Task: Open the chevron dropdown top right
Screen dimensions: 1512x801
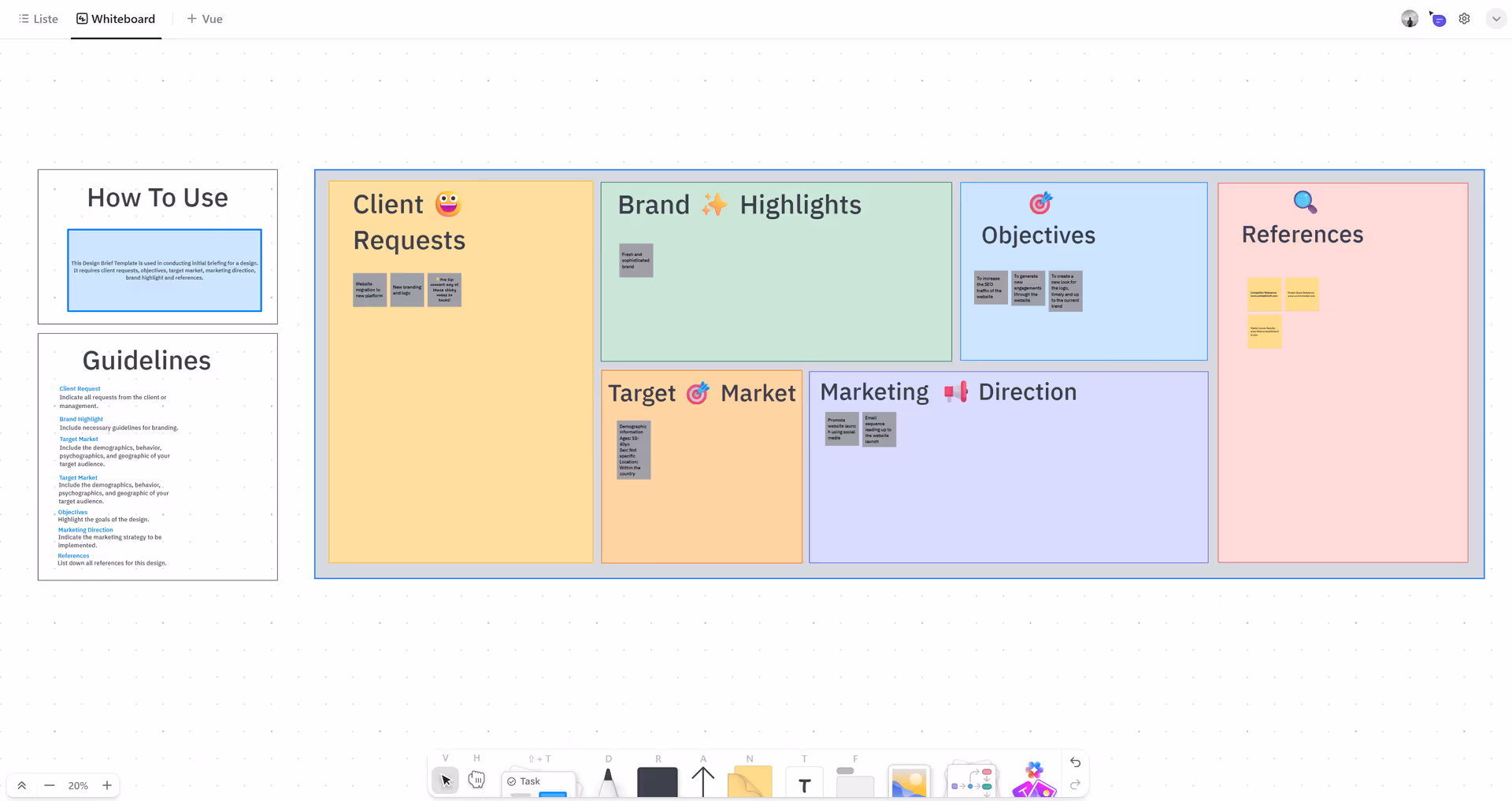Action: coord(1495,18)
